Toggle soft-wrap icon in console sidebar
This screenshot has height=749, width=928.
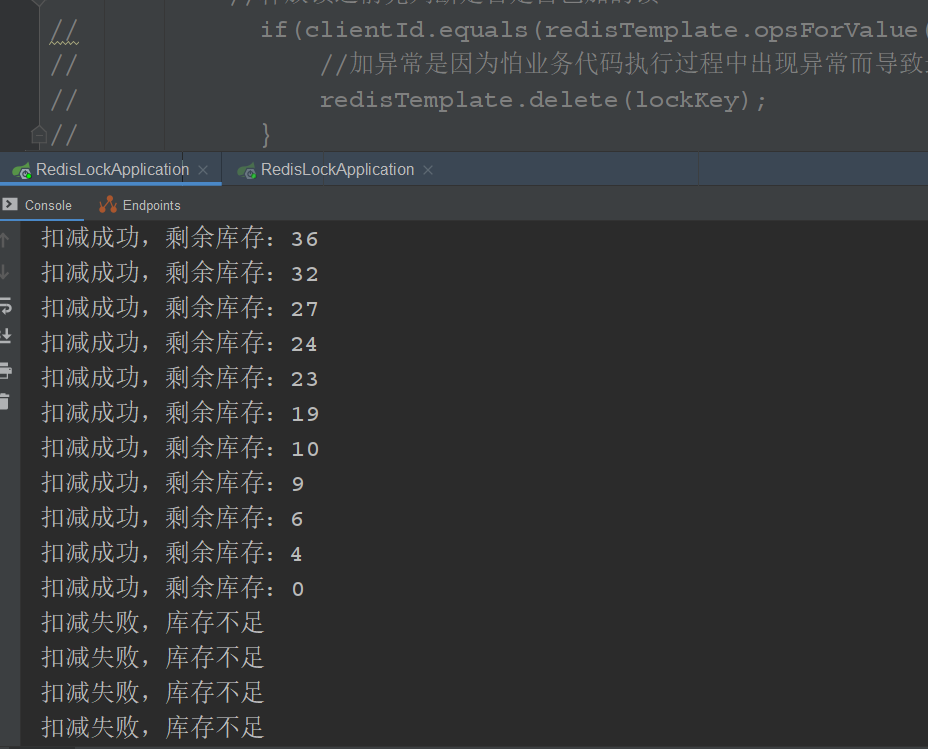[5, 306]
